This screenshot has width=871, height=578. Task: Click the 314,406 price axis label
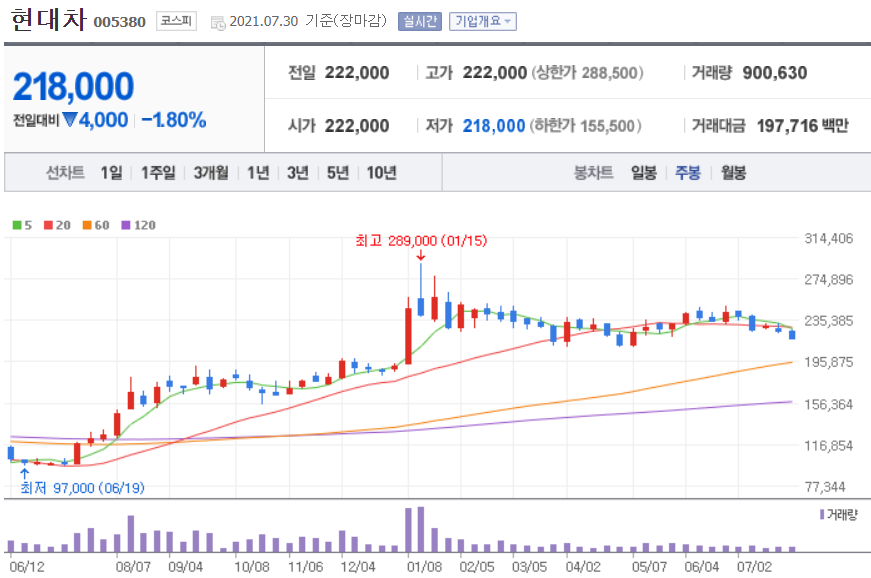[x=829, y=239]
